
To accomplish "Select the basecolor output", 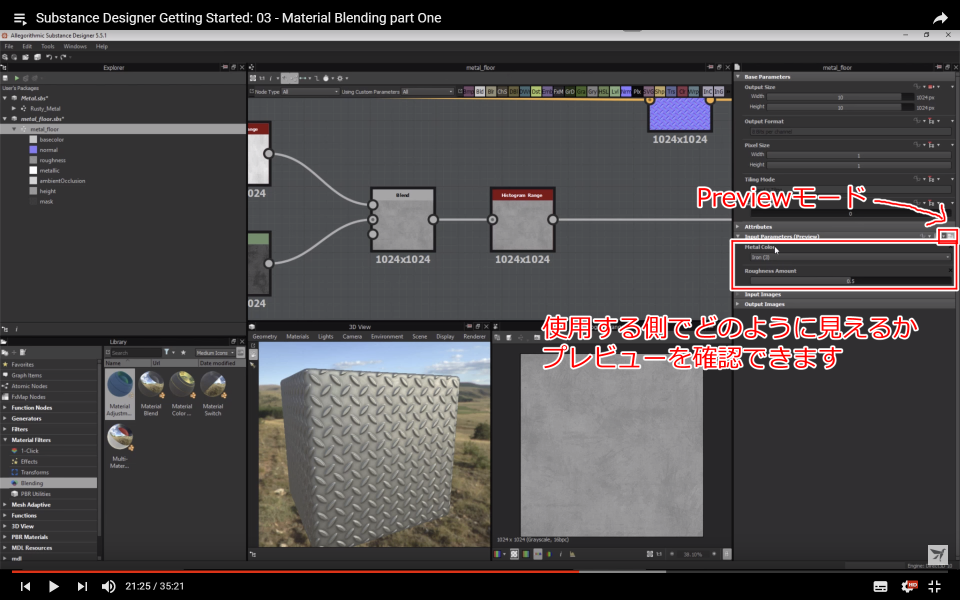I will point(51,140).
